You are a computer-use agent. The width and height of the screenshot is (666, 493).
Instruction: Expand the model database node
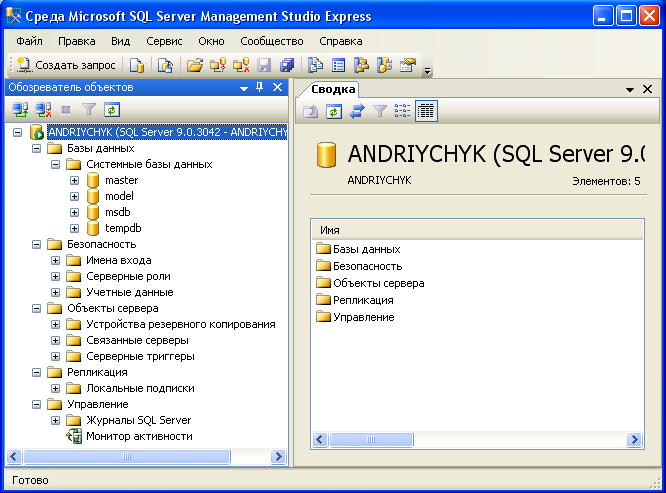74,197
